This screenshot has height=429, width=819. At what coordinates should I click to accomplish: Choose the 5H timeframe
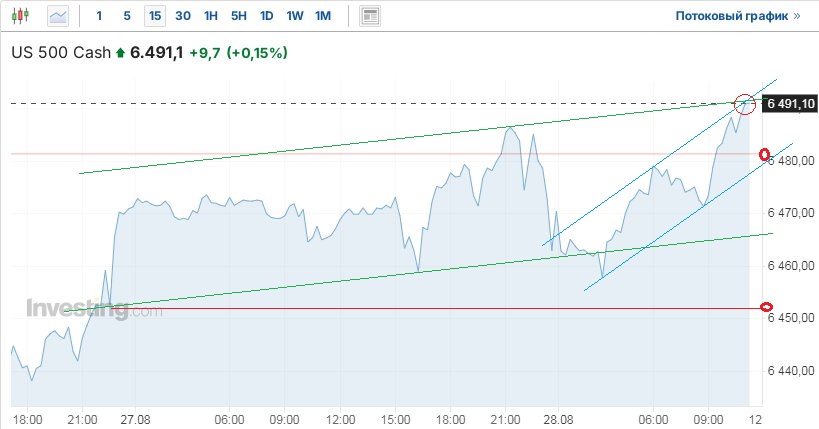[x=238, y=16]
